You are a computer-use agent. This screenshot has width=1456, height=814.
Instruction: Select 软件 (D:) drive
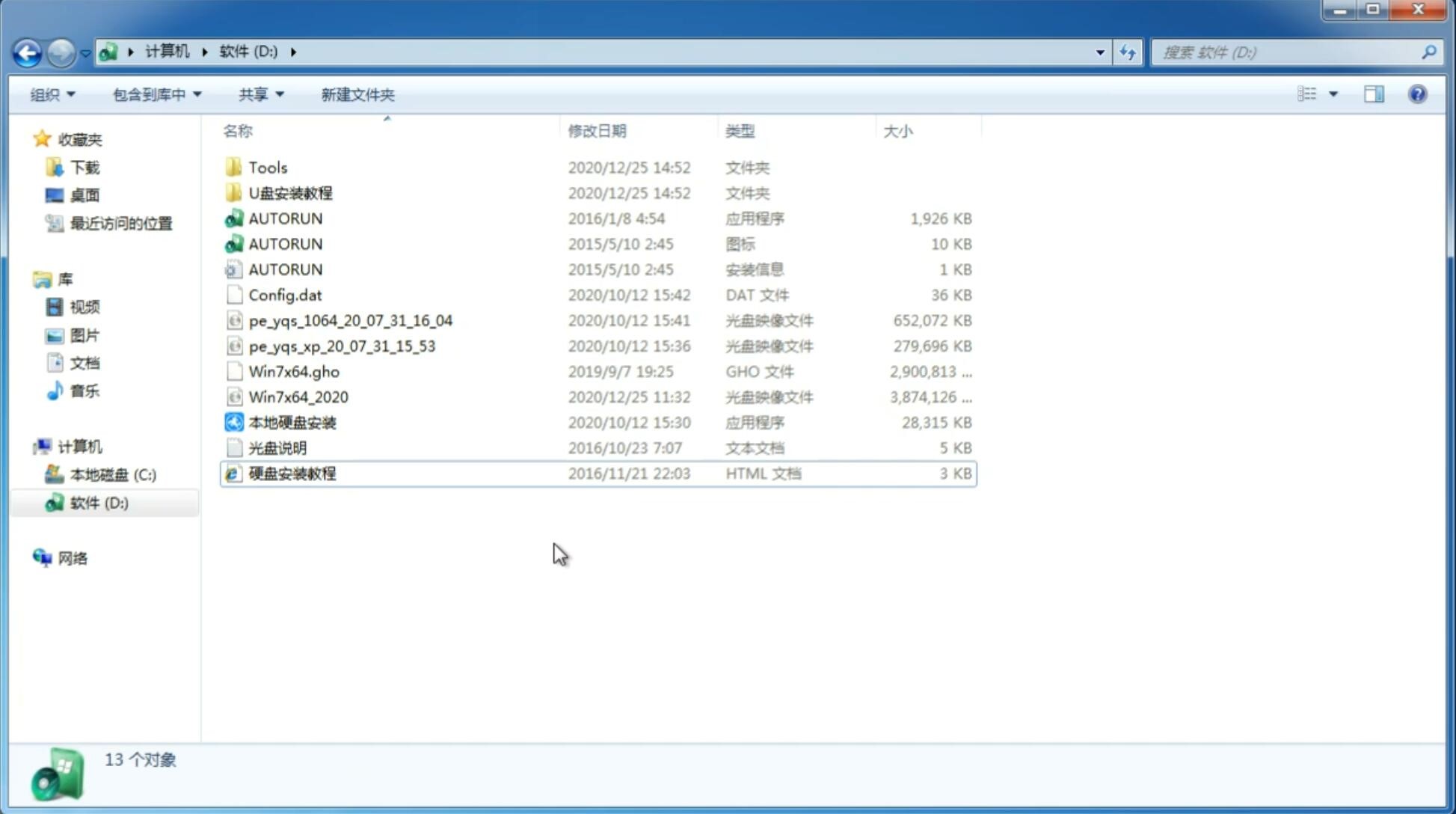coord(99,502)
